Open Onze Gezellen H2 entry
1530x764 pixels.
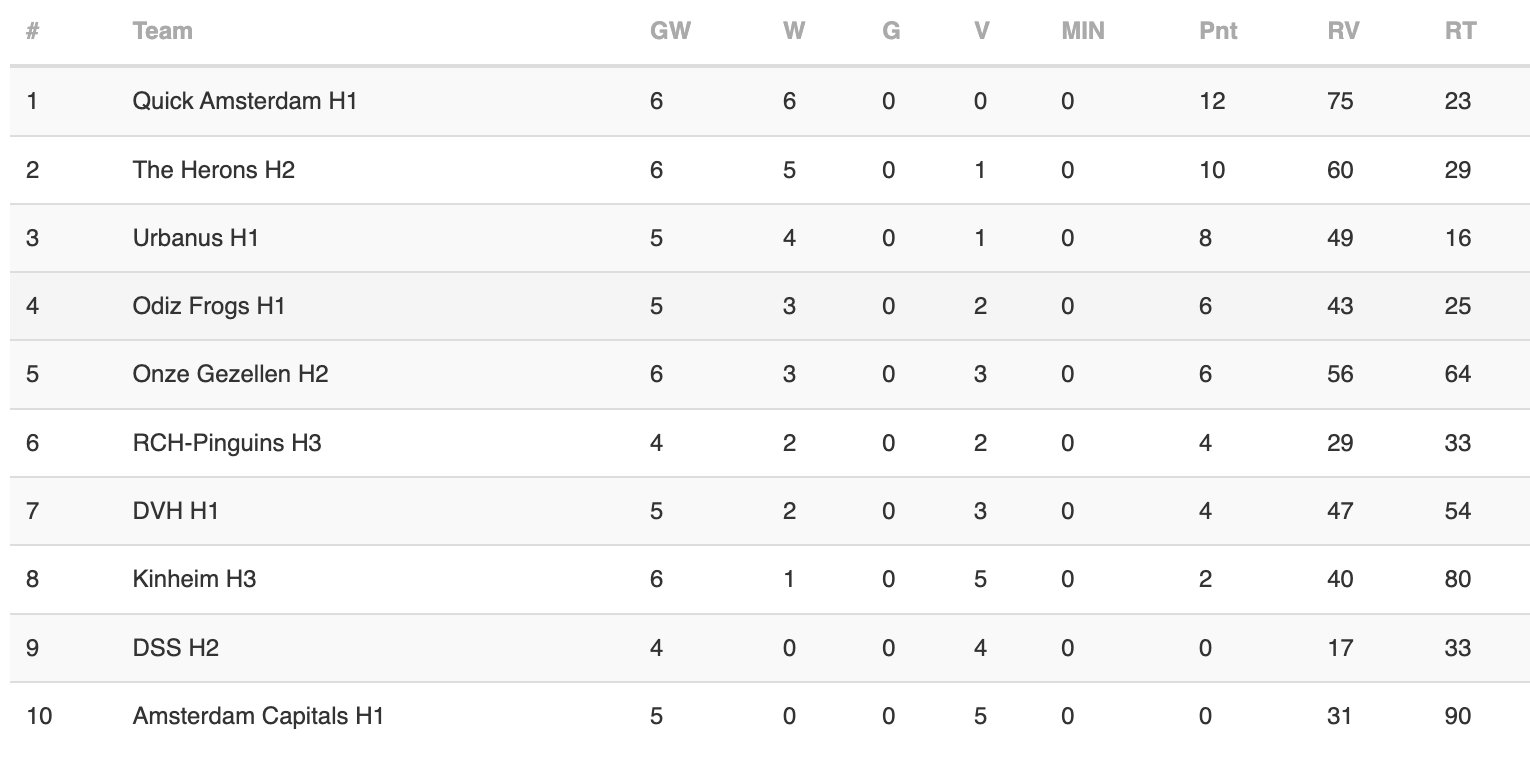pyautogui.click(x=230, y=374)
